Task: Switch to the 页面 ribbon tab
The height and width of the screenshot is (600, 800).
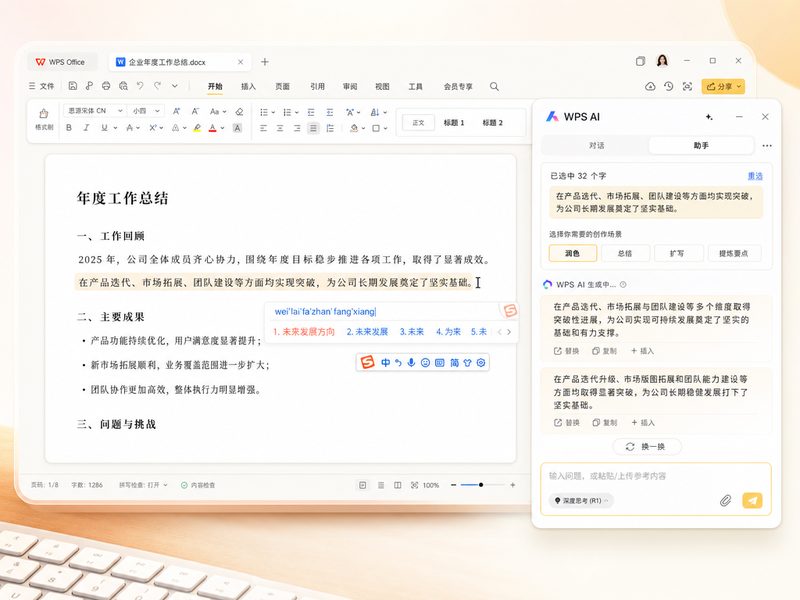Action: [x=283, y=86]
